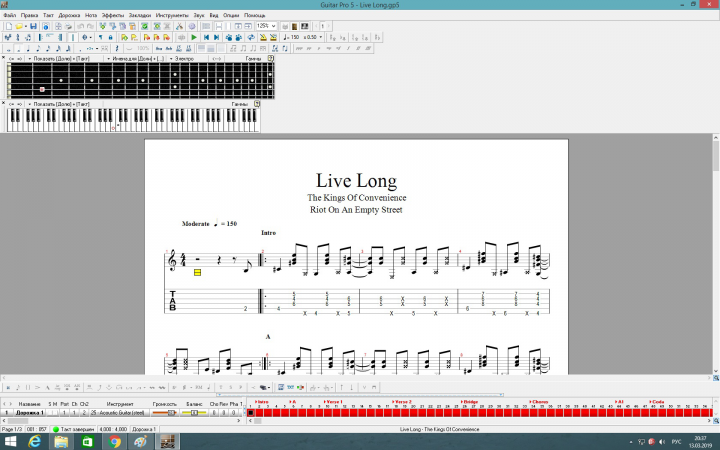This screenshot has width=720, height=450.
Task: Click the rest symbol icon in note toolbar
Action: point(117,48)
